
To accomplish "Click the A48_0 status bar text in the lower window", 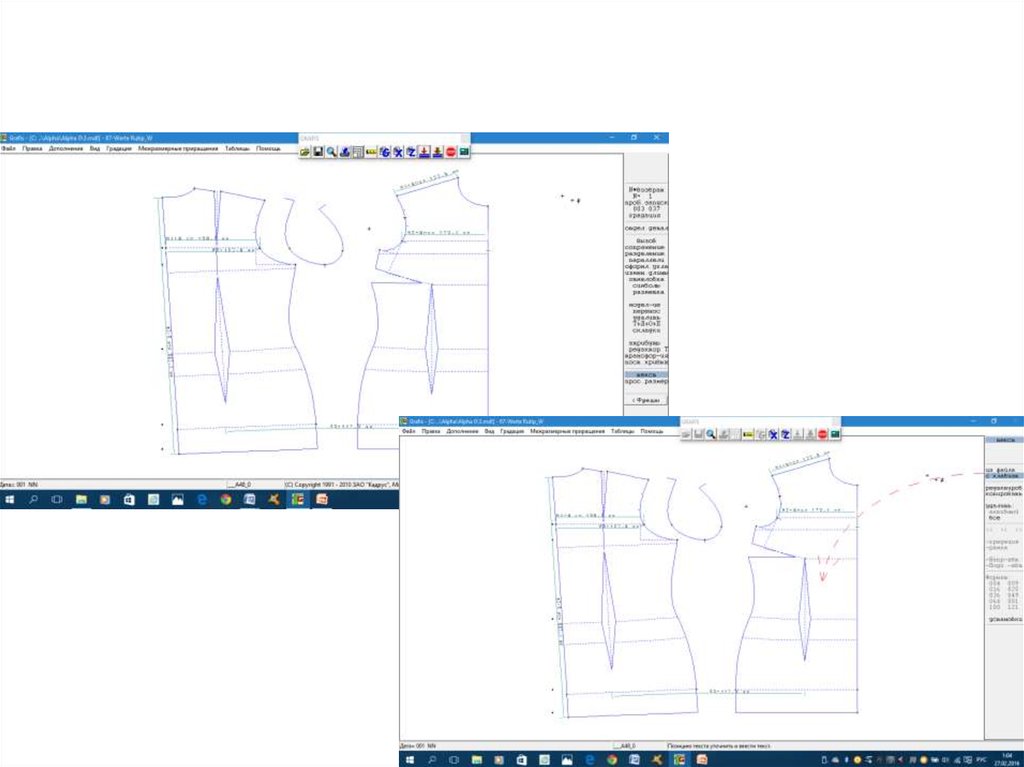I will [625, 745].
